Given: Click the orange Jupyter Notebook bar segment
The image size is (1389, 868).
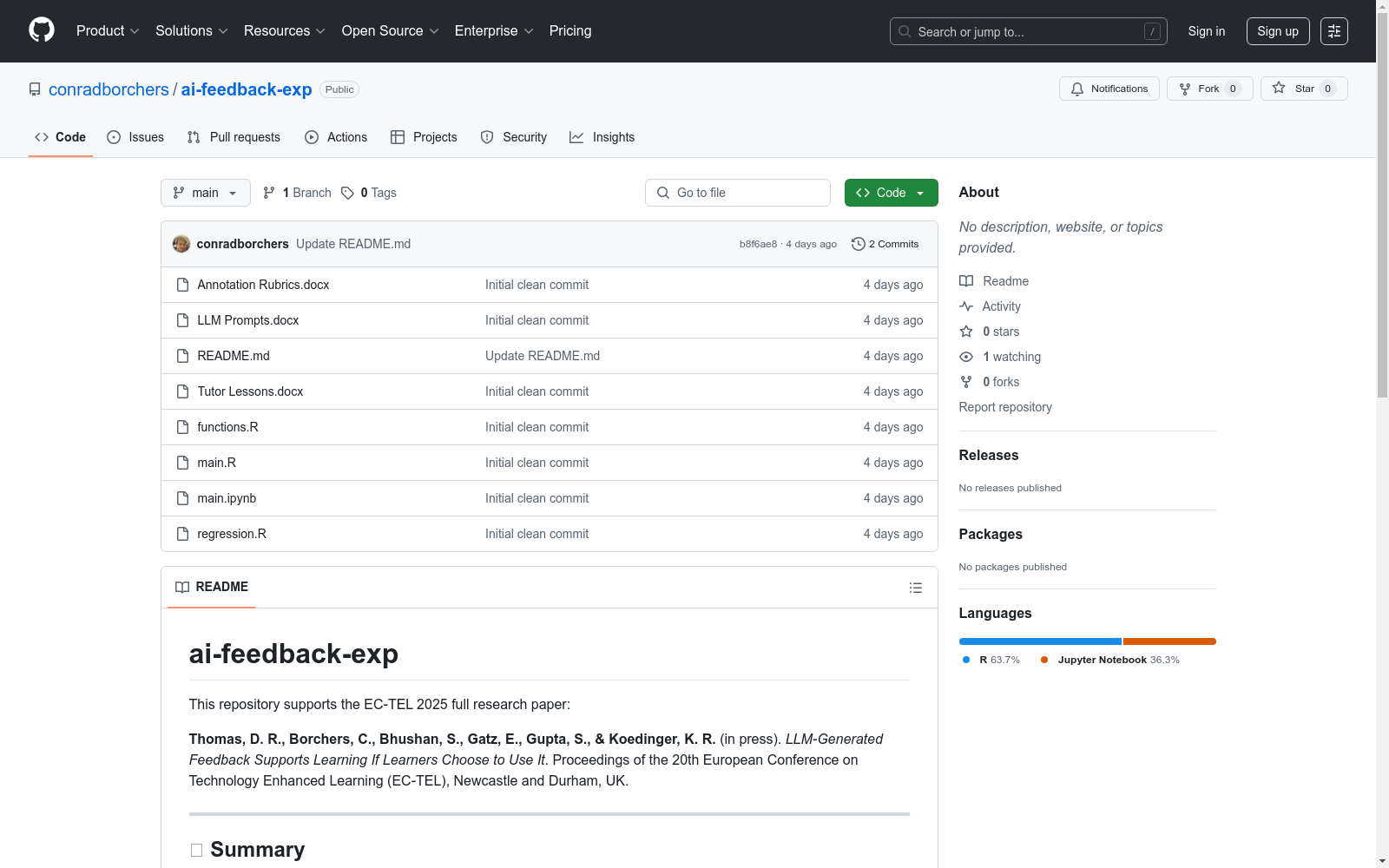Looking at the screenshot, I should click(1169, 641).
